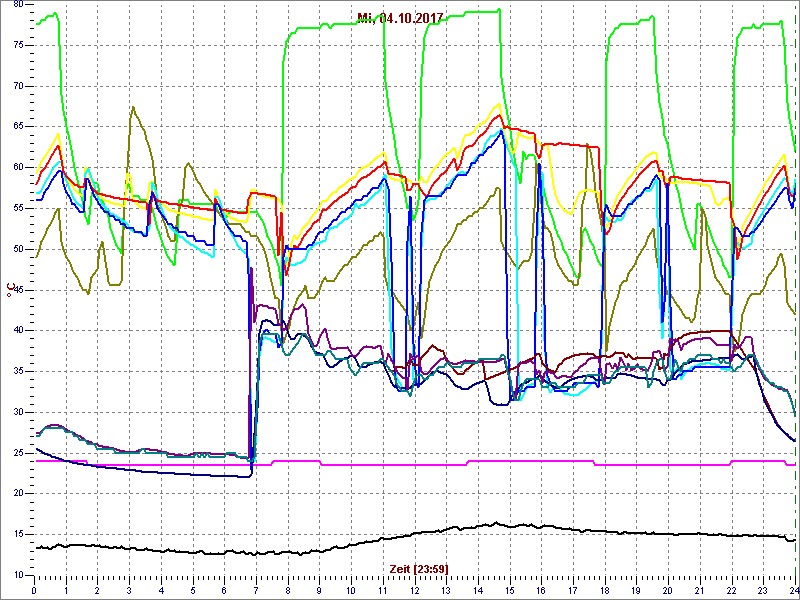Select hour 24 on the time axis
This screenshot has width=800, height=600.
click(x=793, y=589)
